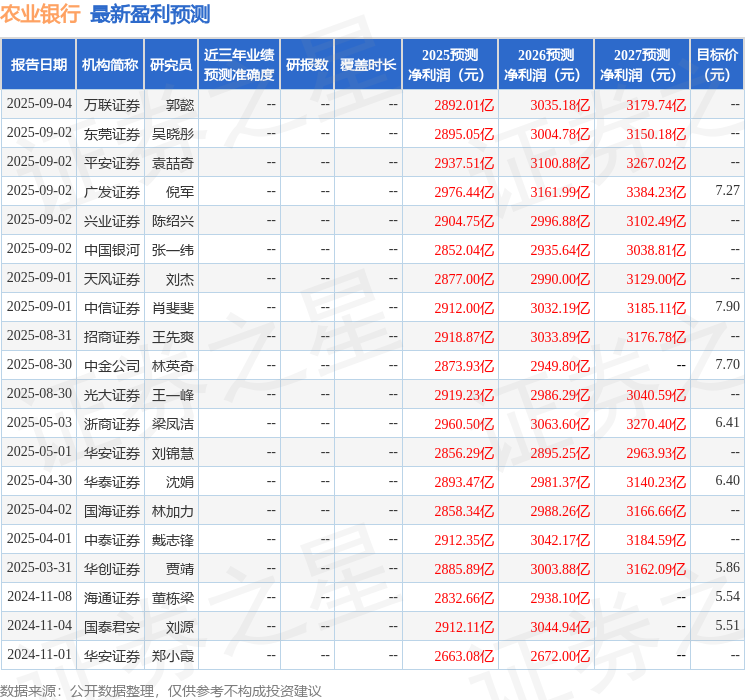
Task: Click the 兴业证券 institution cell
Action: tap(112, 221)
